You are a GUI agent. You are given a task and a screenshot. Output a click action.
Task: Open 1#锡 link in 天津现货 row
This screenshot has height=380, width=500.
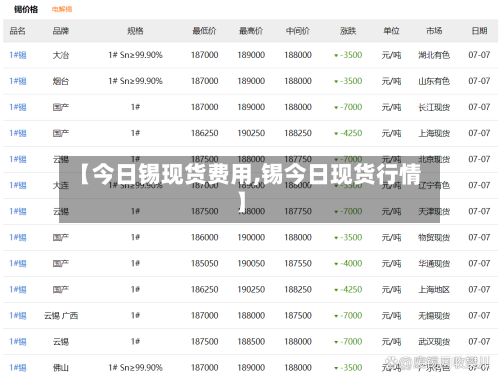tap(18, 211)
